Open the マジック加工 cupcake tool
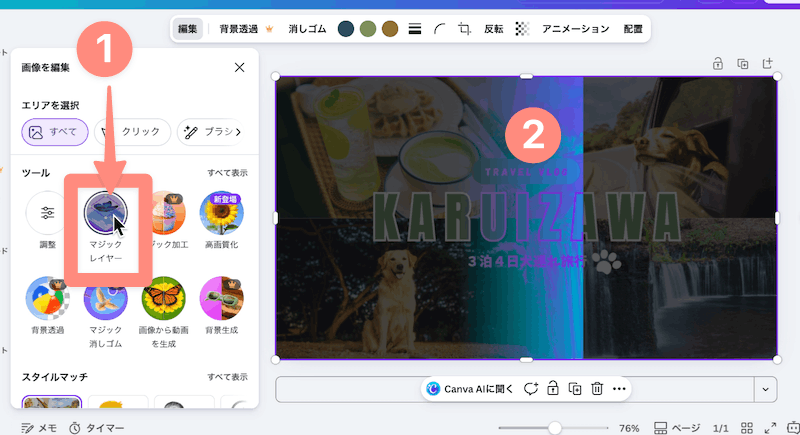 [166, 220]
